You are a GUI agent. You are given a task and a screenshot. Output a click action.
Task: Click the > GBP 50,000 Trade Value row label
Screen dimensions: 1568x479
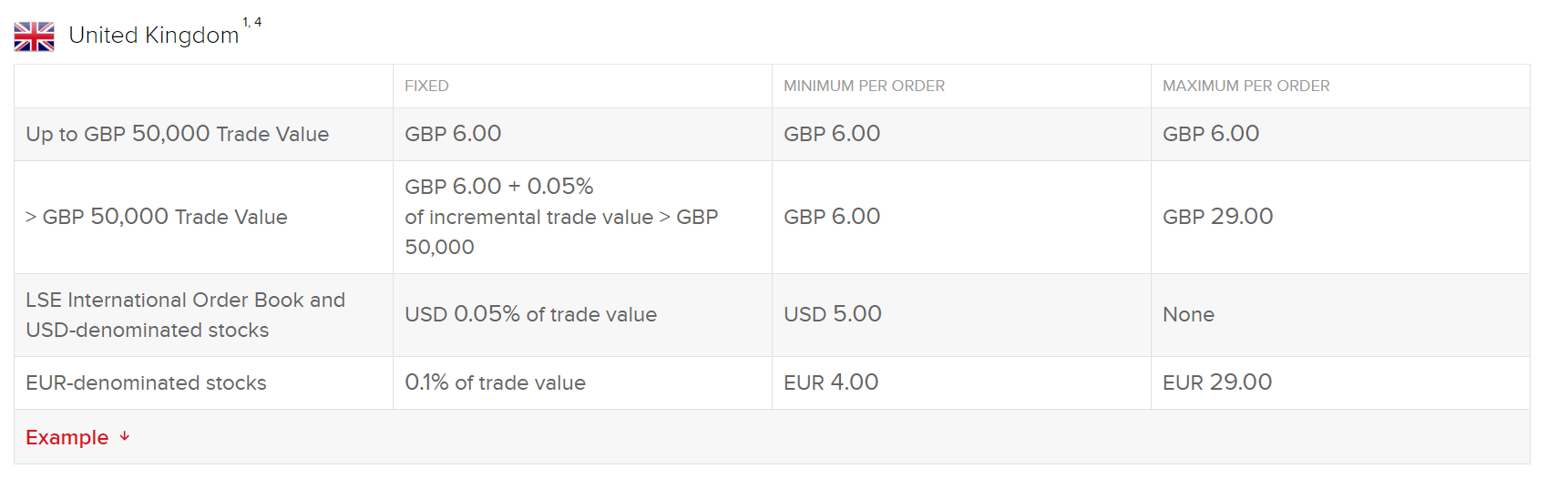point(157,217)
